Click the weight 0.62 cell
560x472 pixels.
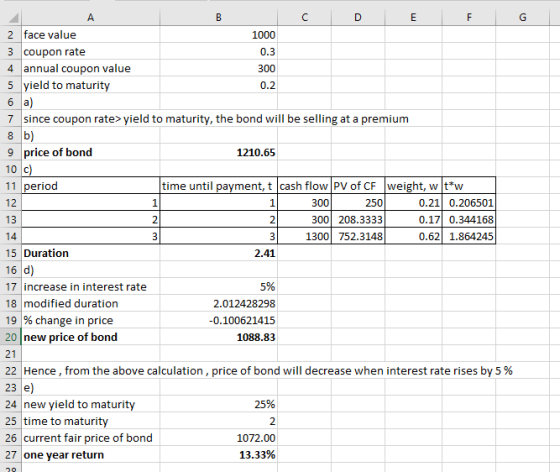tap(413, 236)
